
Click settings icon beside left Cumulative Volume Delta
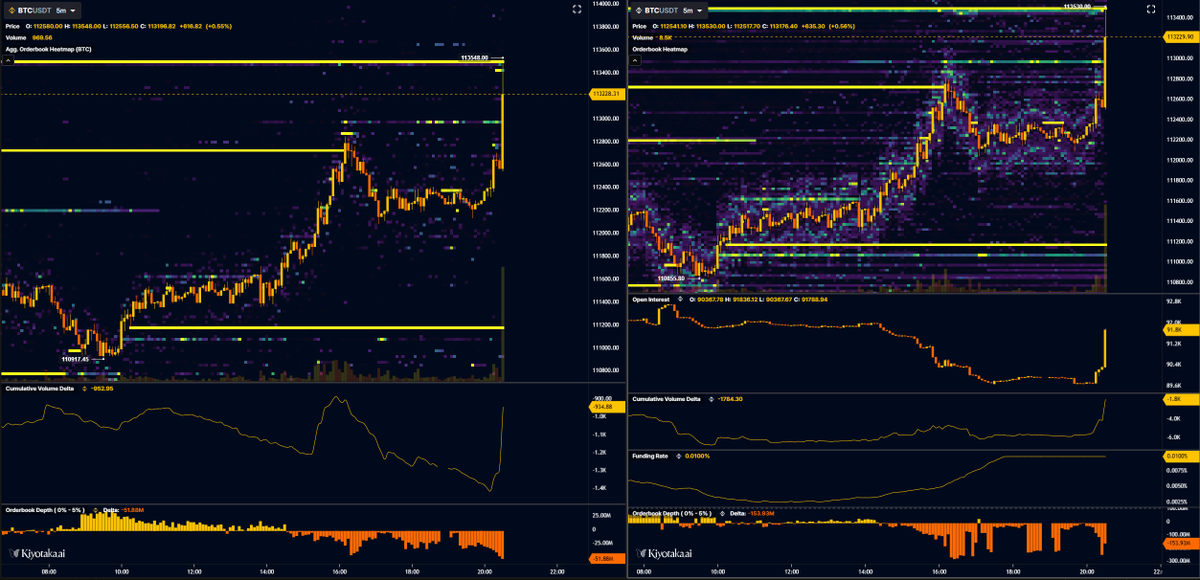point(84,389)
